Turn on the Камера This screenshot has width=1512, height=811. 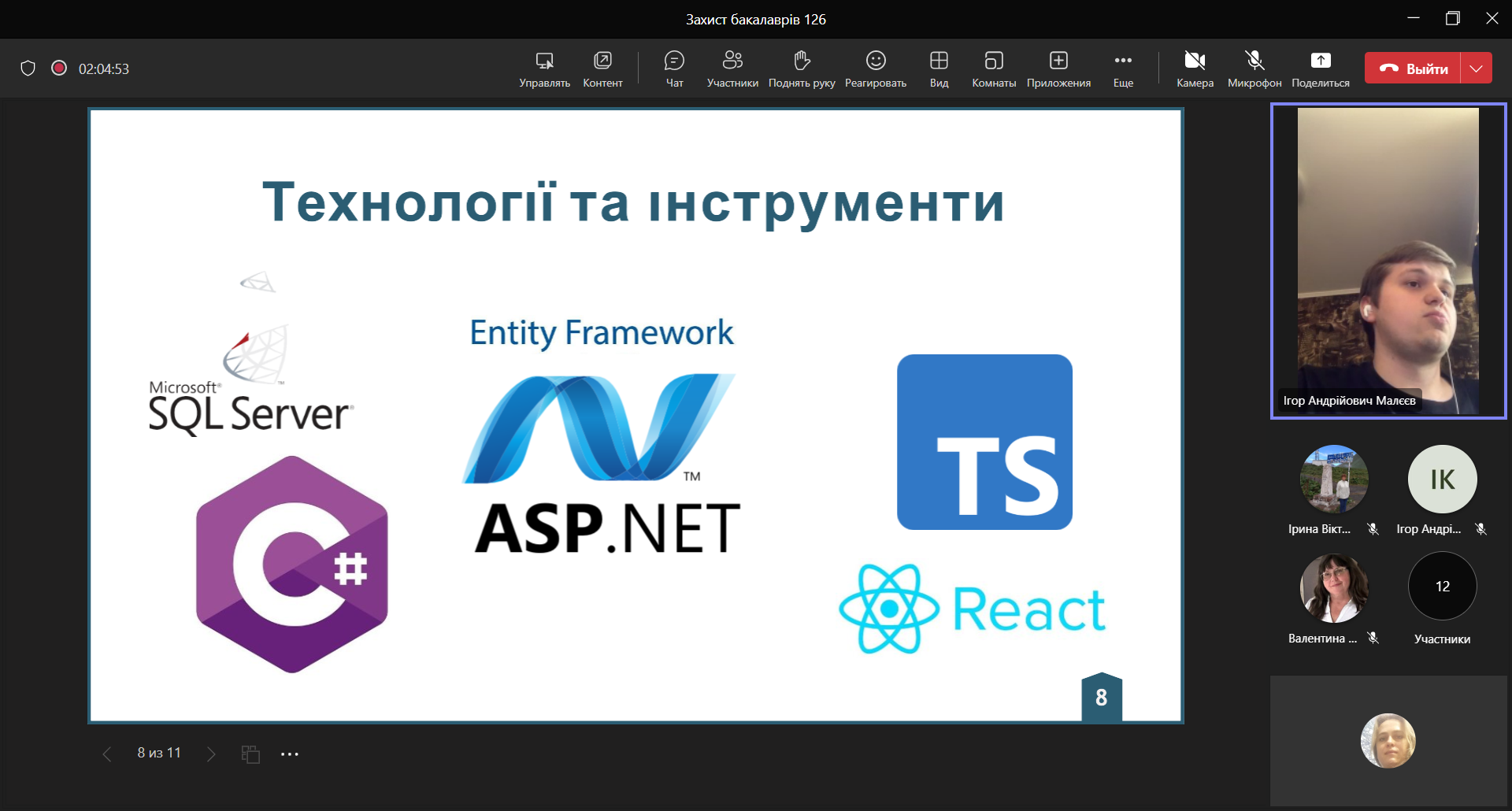coord(1195,69)
